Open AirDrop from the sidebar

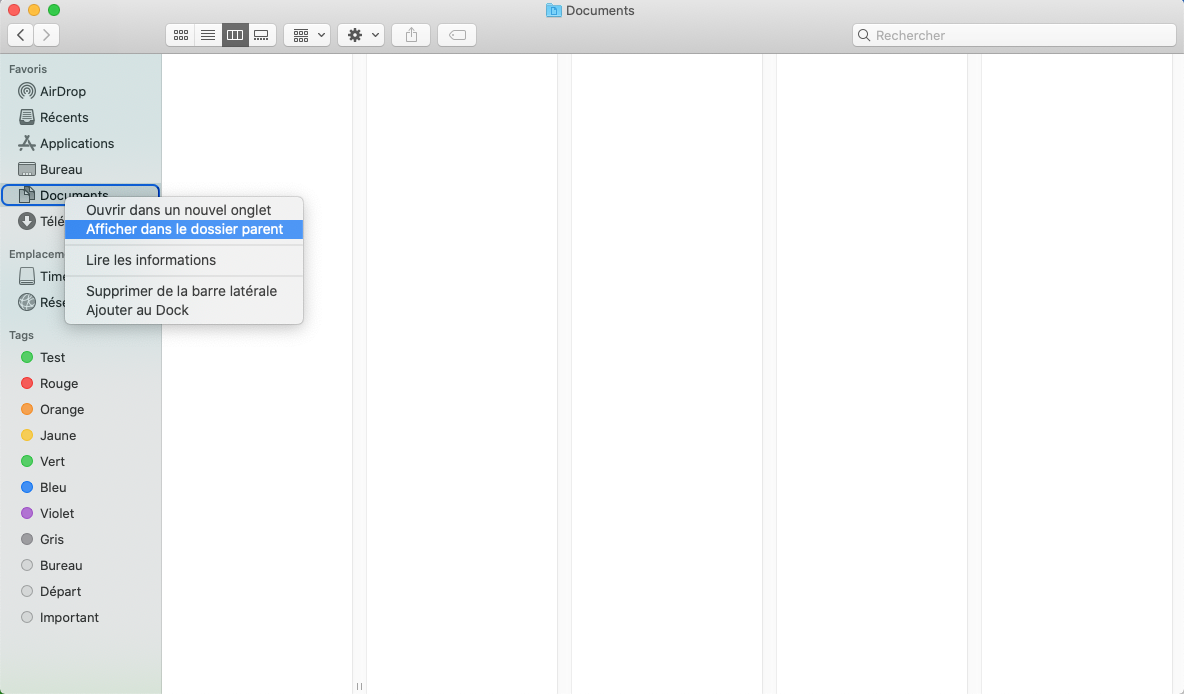(62, 91)
